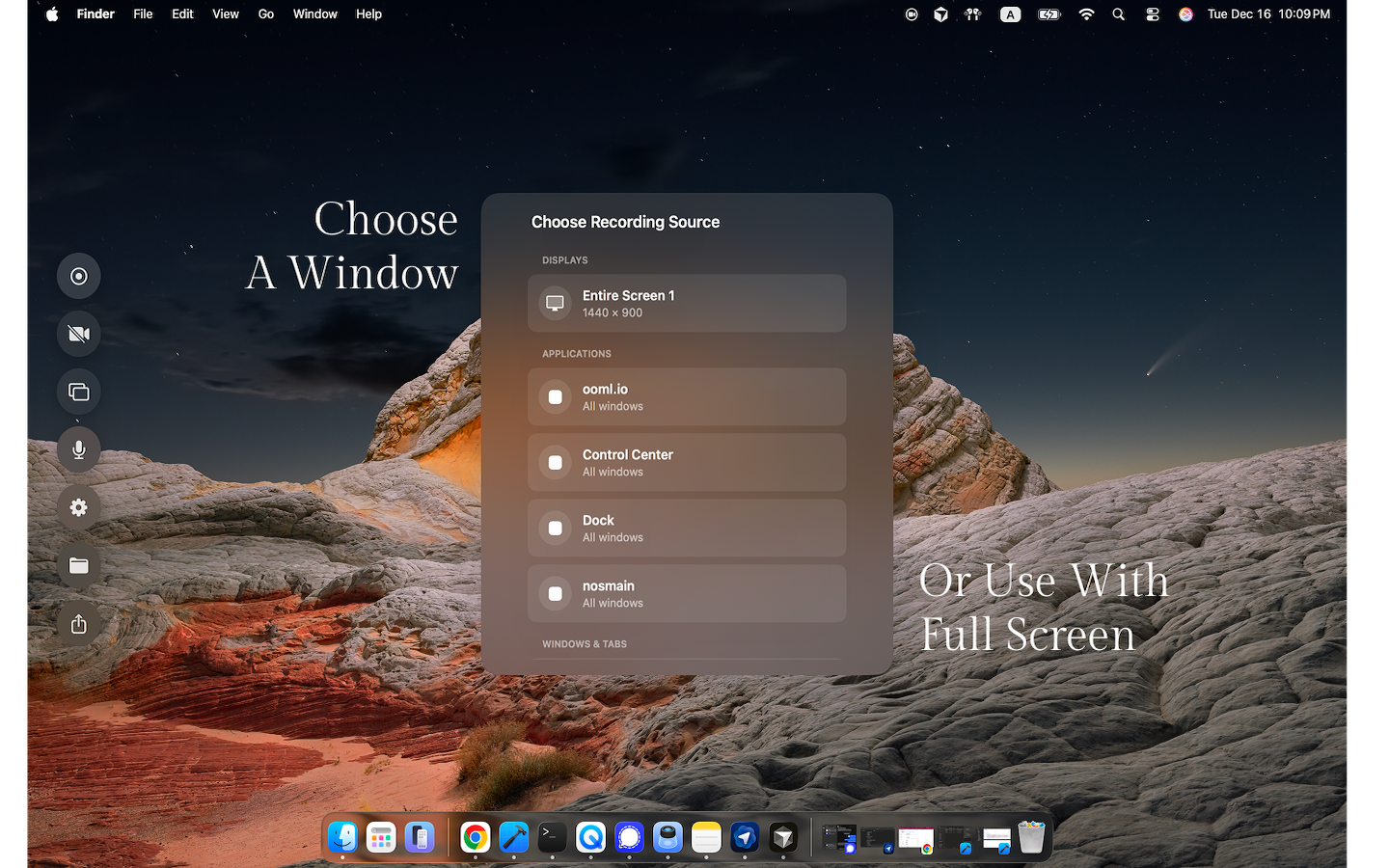Toggle the disabled camera icon
The image size is (1389, 868).
coord(79,335)
